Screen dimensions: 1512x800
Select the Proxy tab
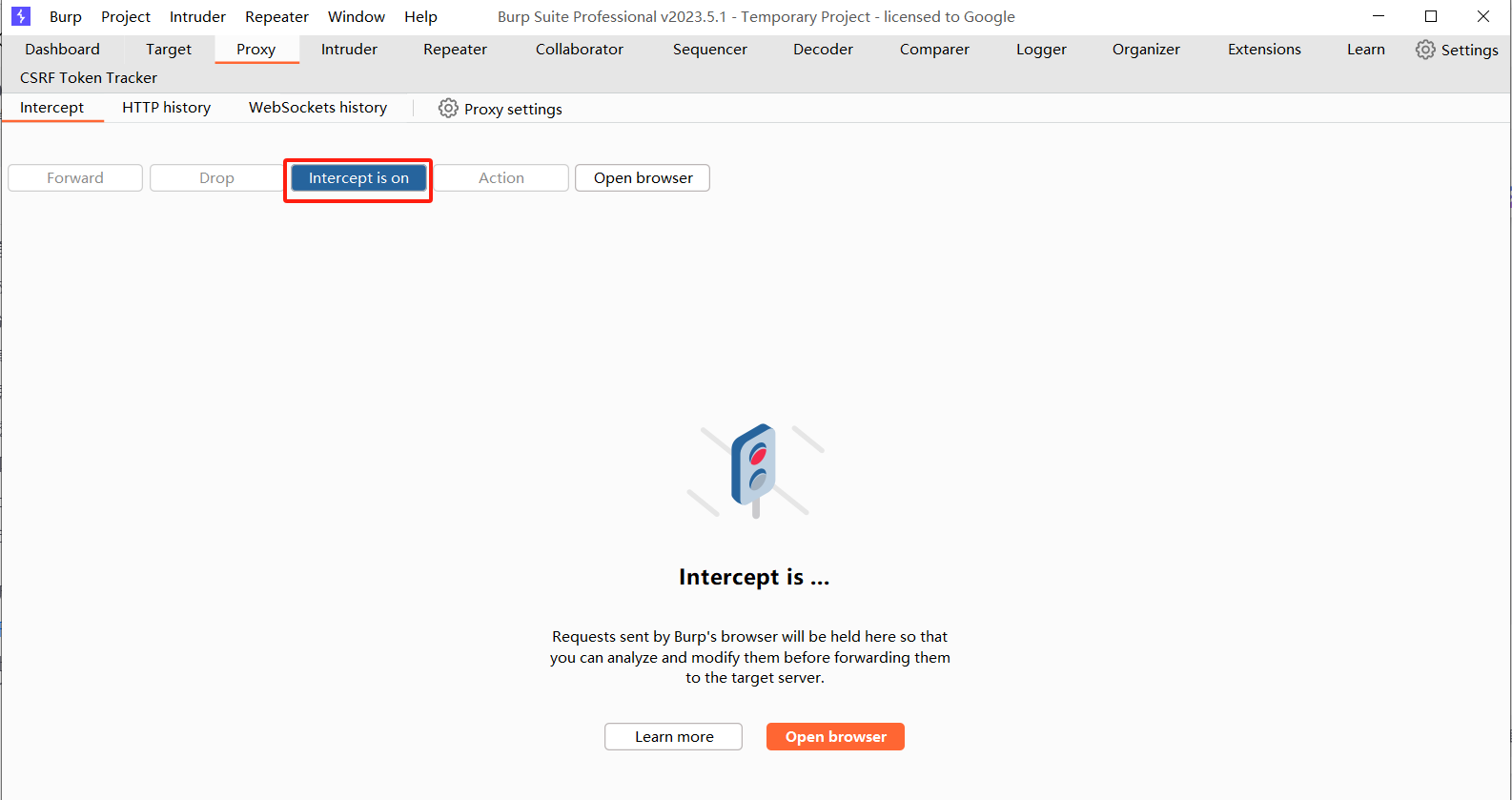(256, 50)
